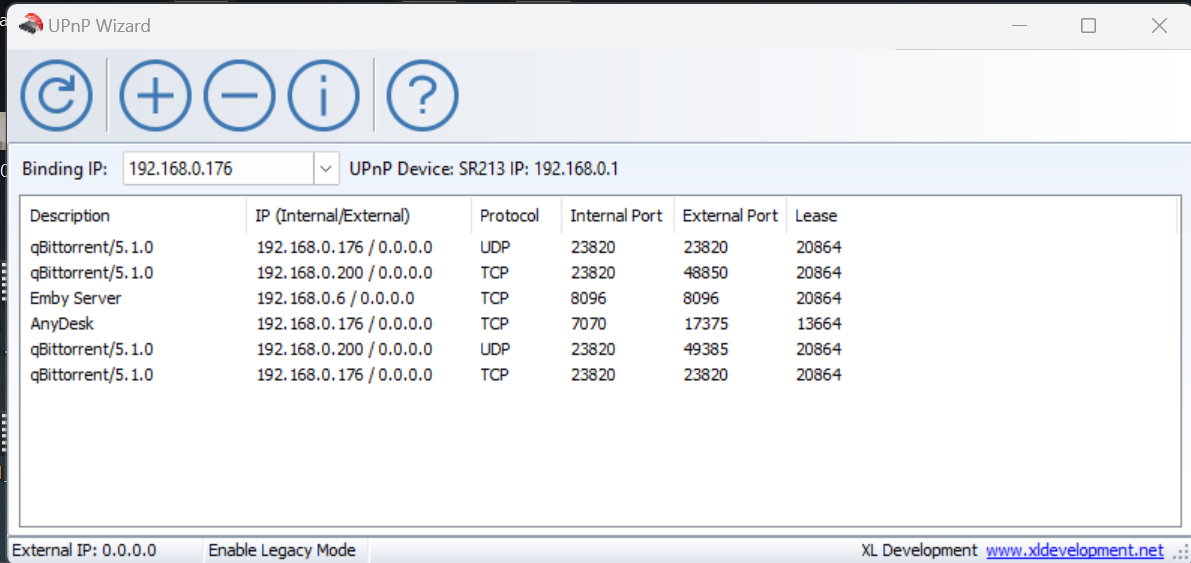Click the IP (Internal/External) column header
The image size is (1191, 563).
pyautogui.click(x=333, y=216)
